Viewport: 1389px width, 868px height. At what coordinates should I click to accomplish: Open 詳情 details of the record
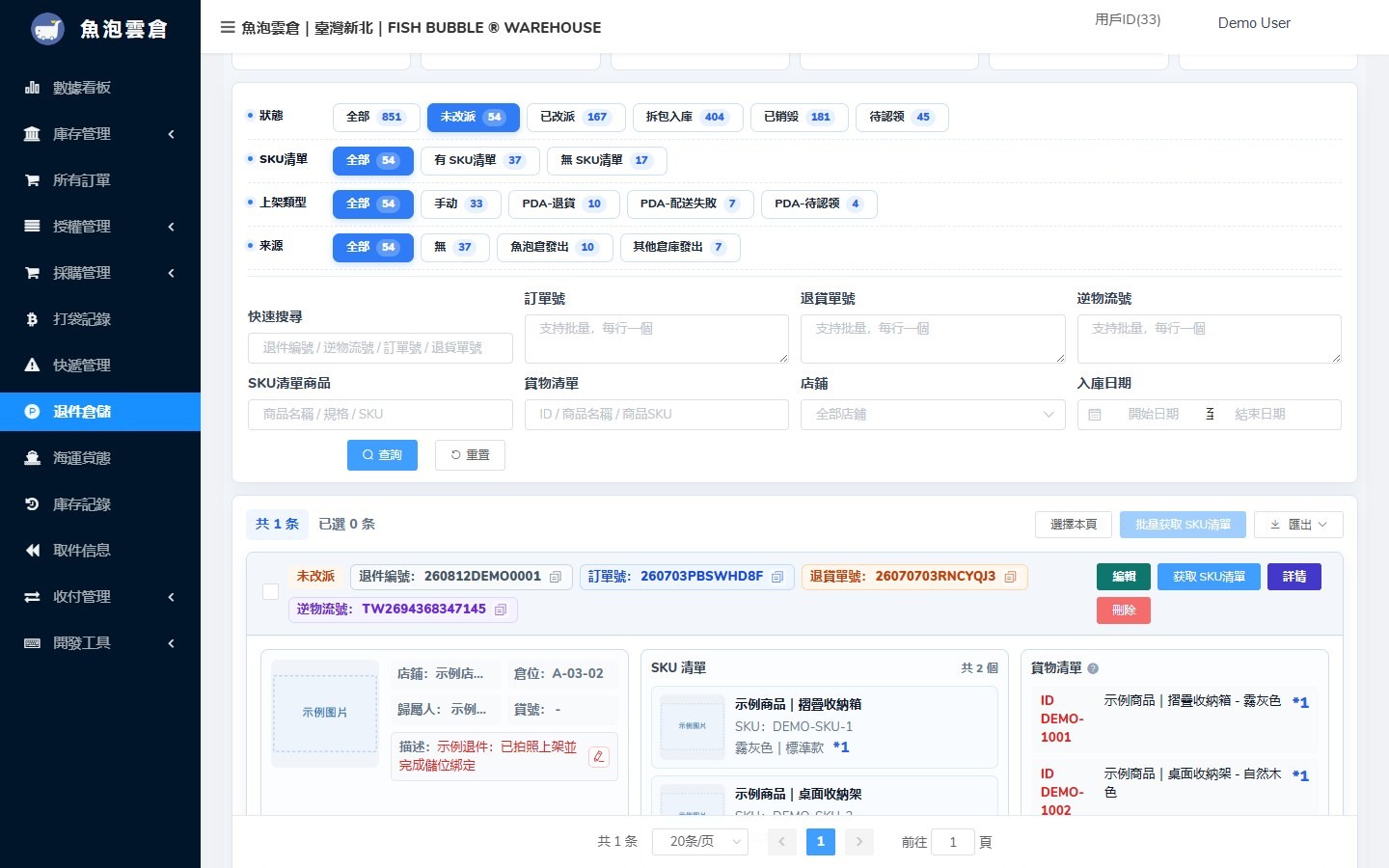(1294, 577)
